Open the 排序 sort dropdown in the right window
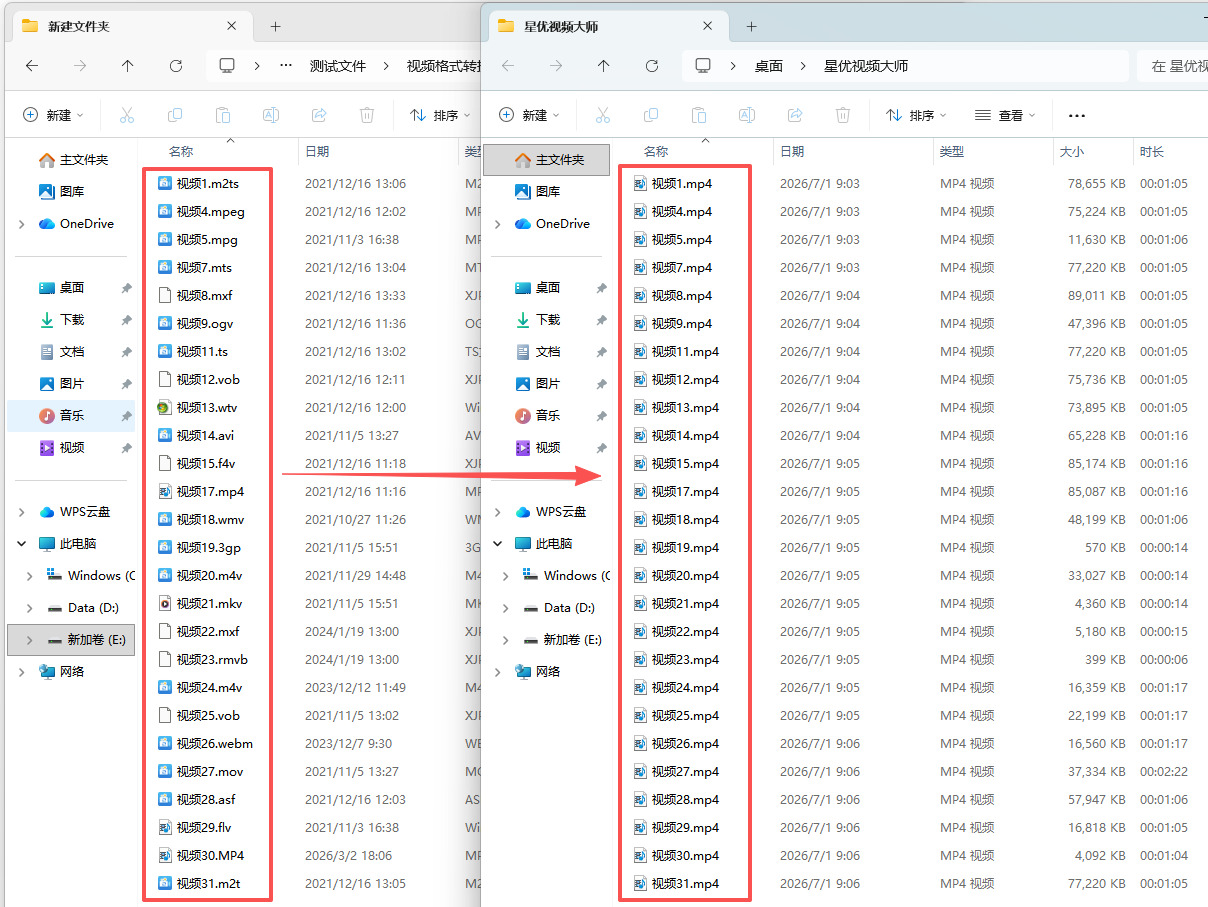Viewport: 1208px width, 907px height. [916, 115]
